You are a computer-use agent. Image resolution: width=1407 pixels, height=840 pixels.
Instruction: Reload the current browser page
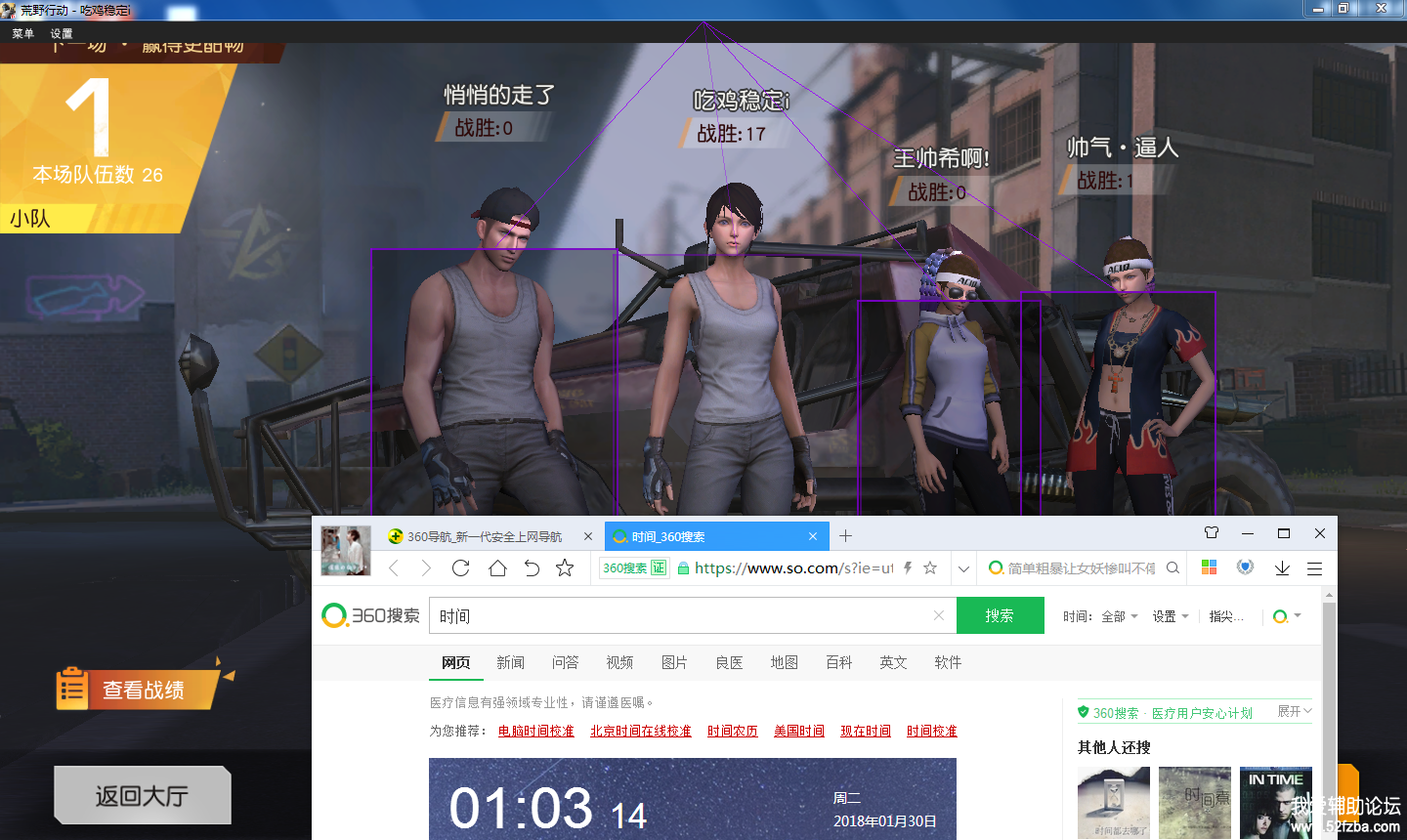click(461, 567)
